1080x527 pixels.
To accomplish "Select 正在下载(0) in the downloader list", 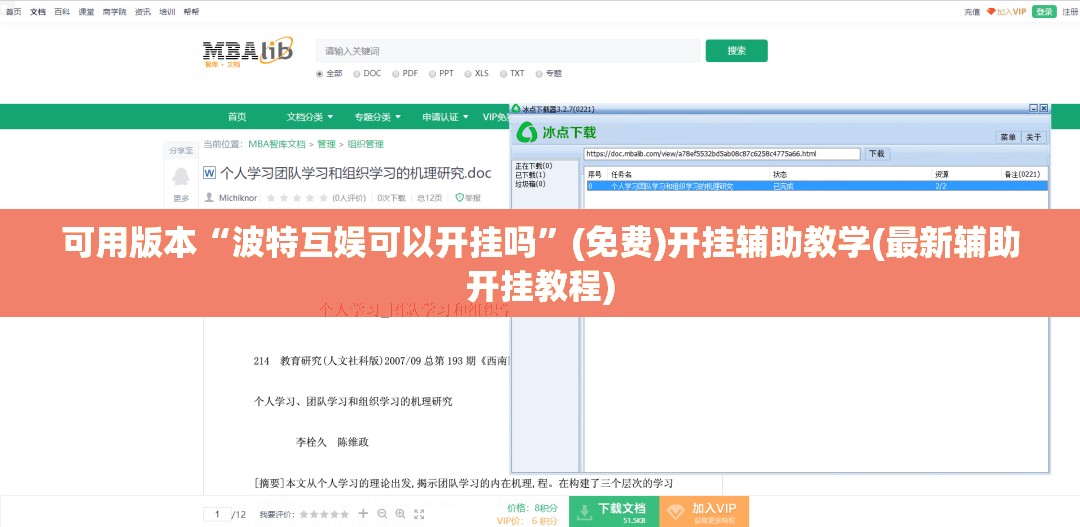I will pyautogui.click(x=534, y=166).
